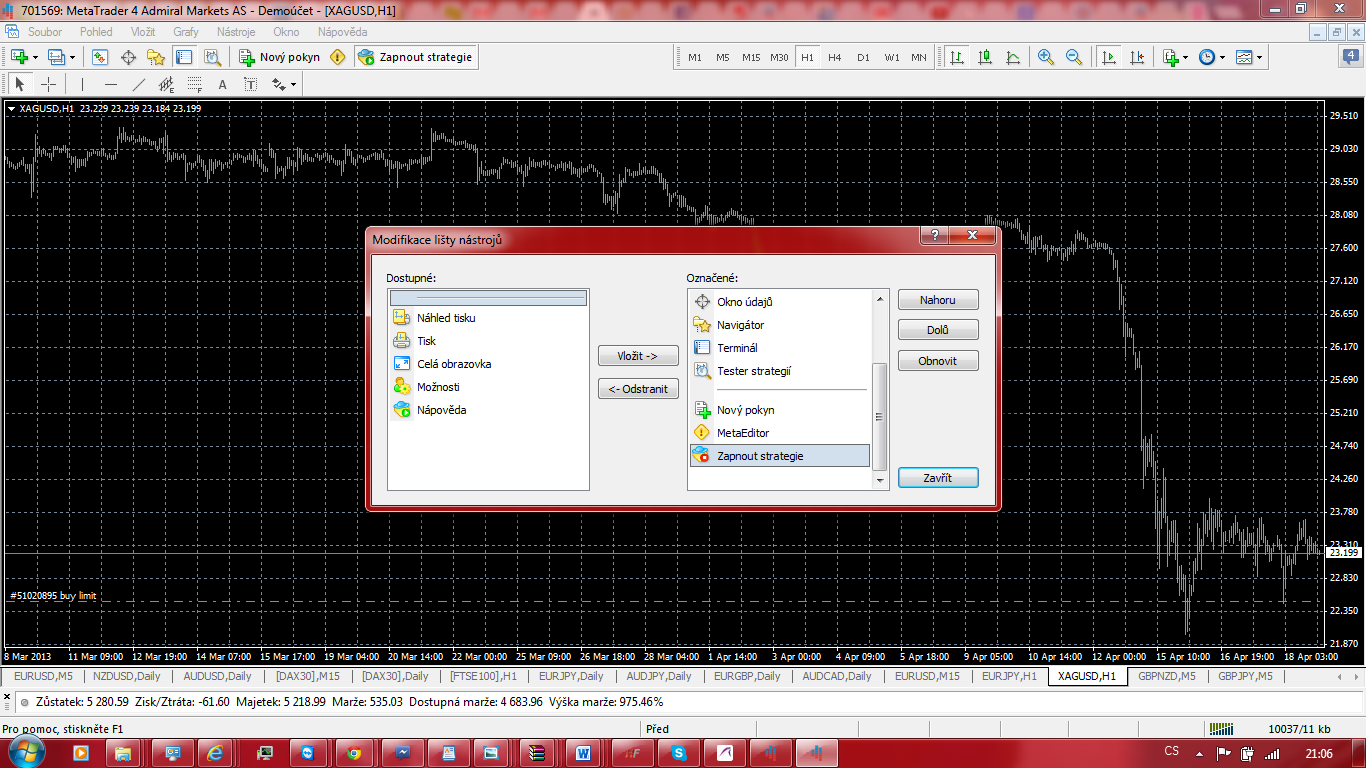
Task: Open Strategy Tester toolbar icon
Action: coord(212,57)
